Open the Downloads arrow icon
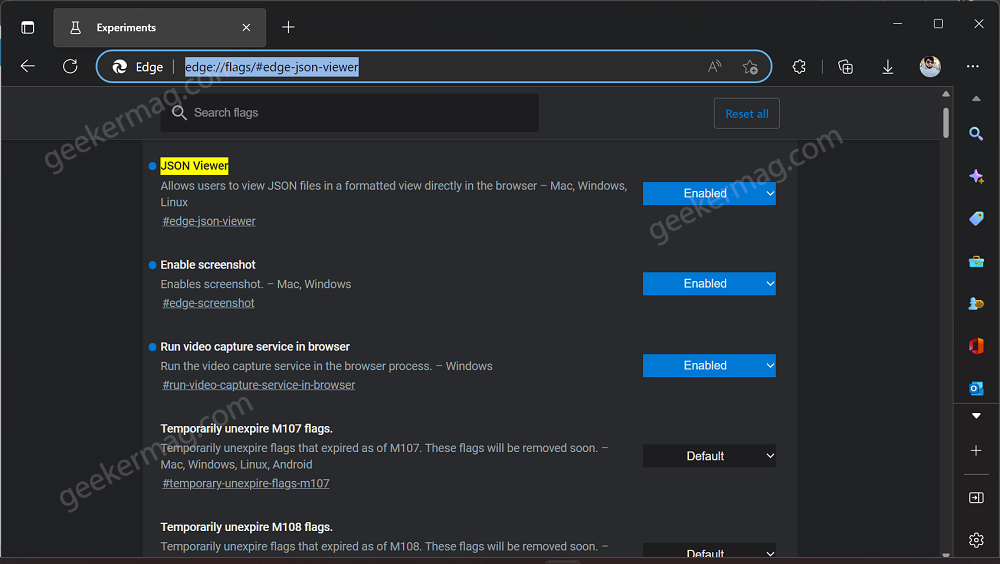 887,66
